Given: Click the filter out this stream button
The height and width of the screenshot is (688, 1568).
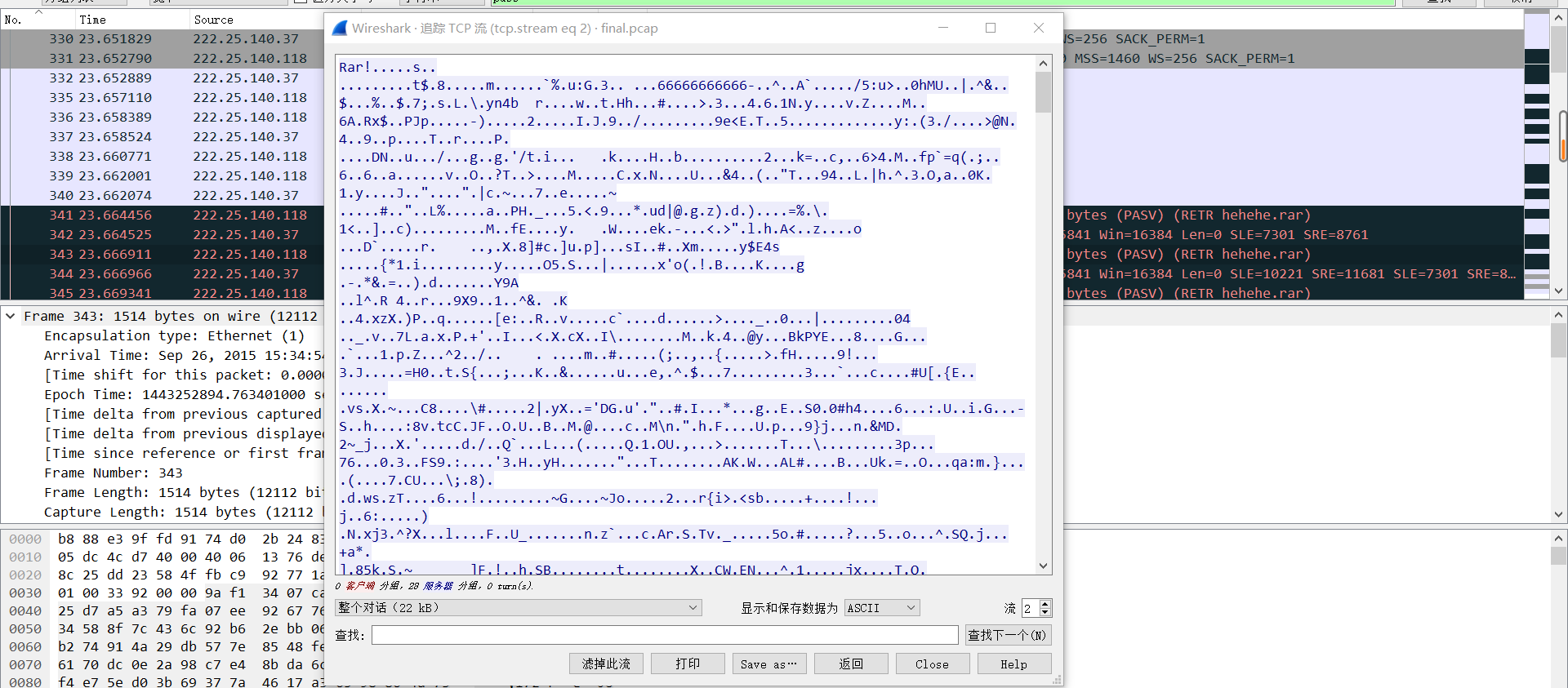Looking at the screenshot, I should tap(606, 664).
